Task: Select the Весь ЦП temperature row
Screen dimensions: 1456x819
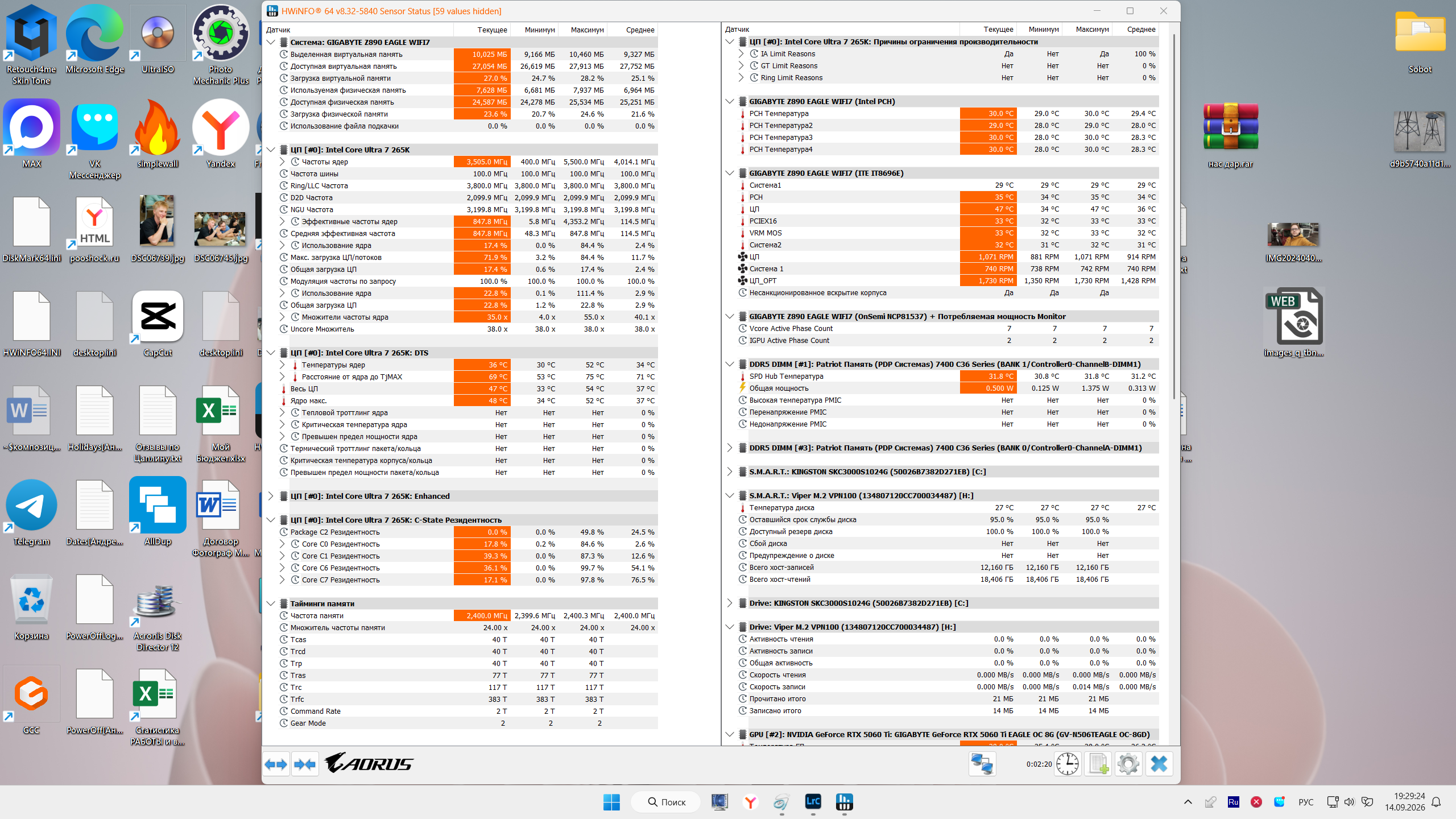Action: coord(468,388)
